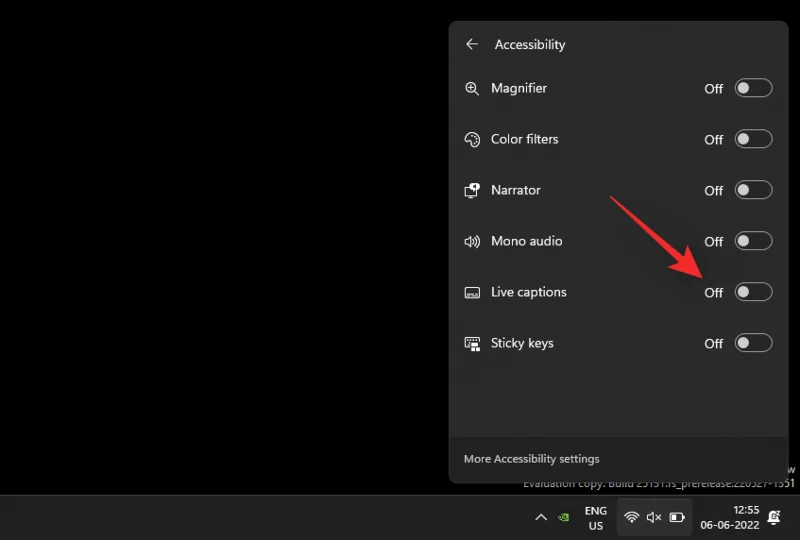Enable the Color filters switch

coord(754,139)
